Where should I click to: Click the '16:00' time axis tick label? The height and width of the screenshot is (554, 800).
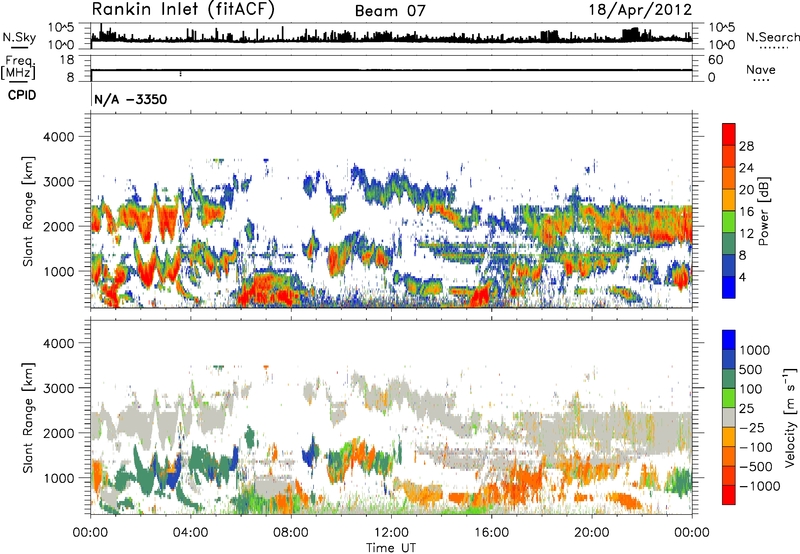click(x=491, y=533)
